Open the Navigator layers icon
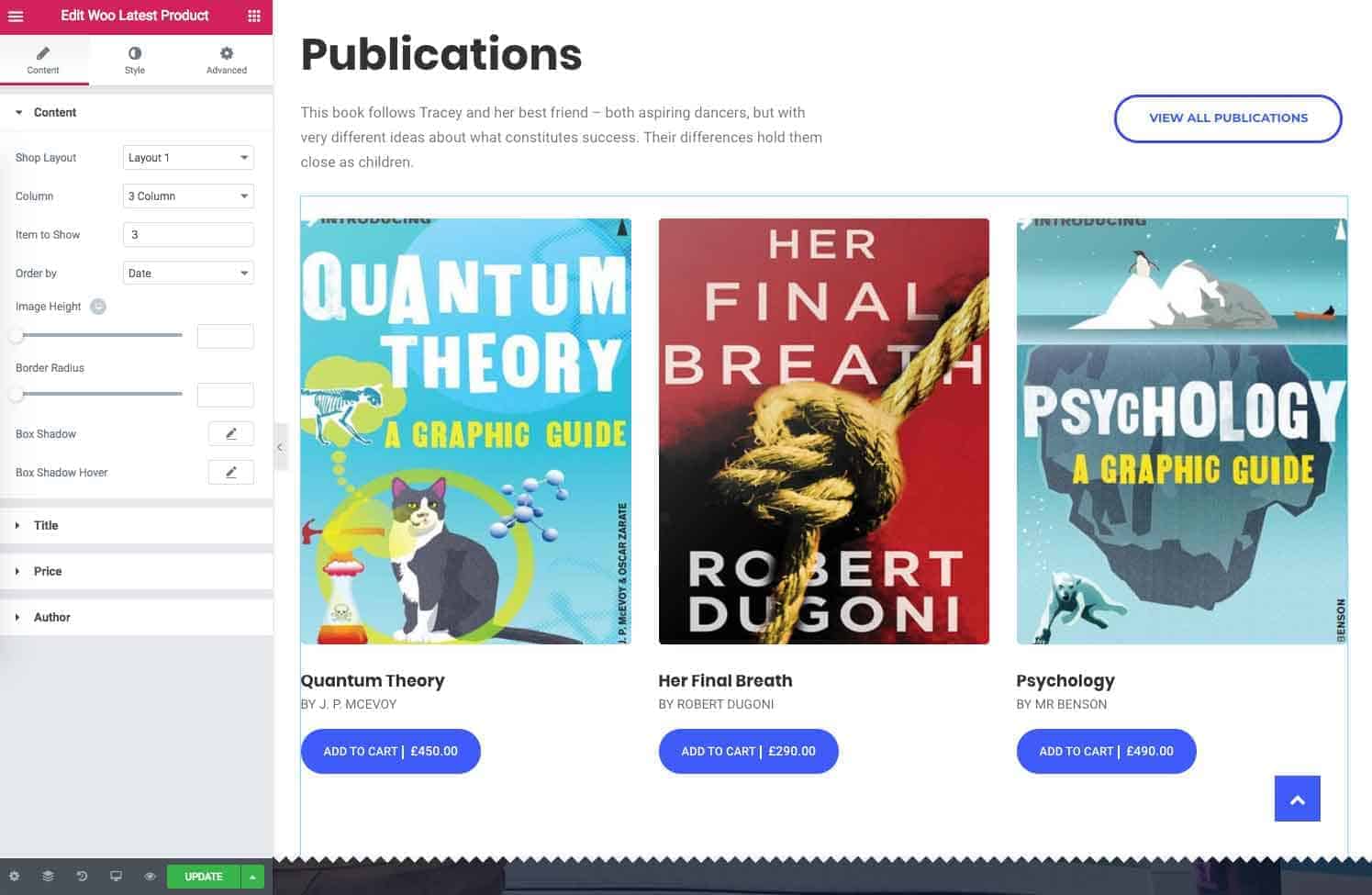This screenshot has width=1372, height=895. [x=48, y=876]
